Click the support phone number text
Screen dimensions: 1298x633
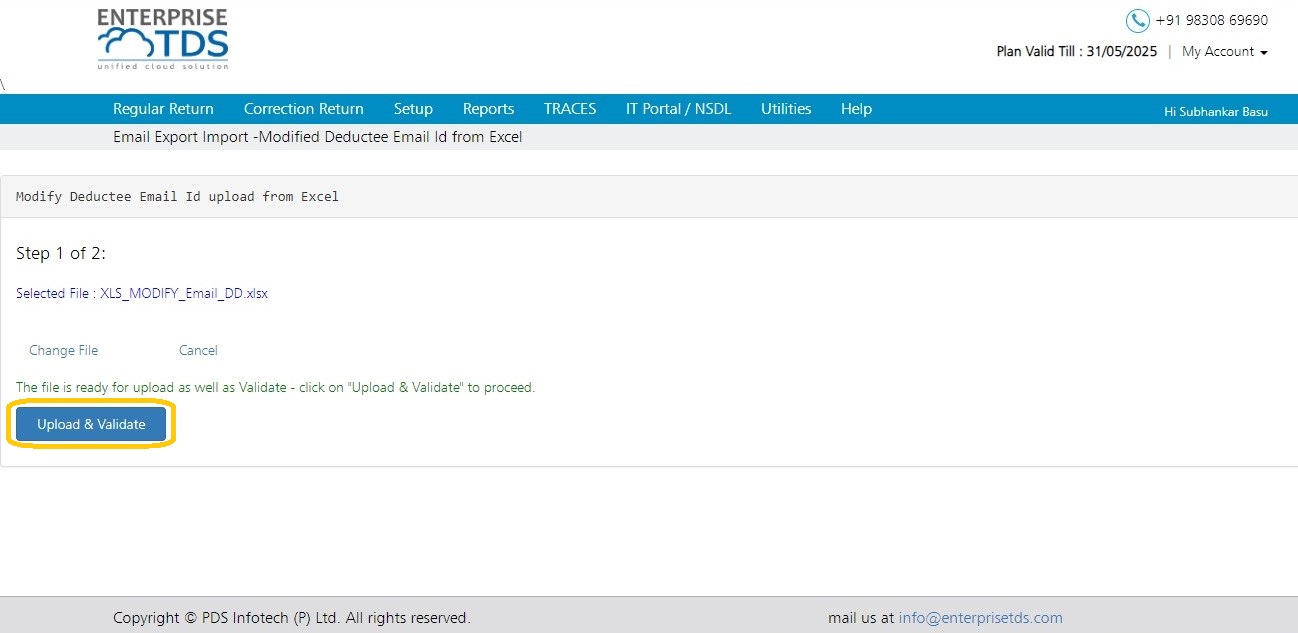(x=1211, y=20)
